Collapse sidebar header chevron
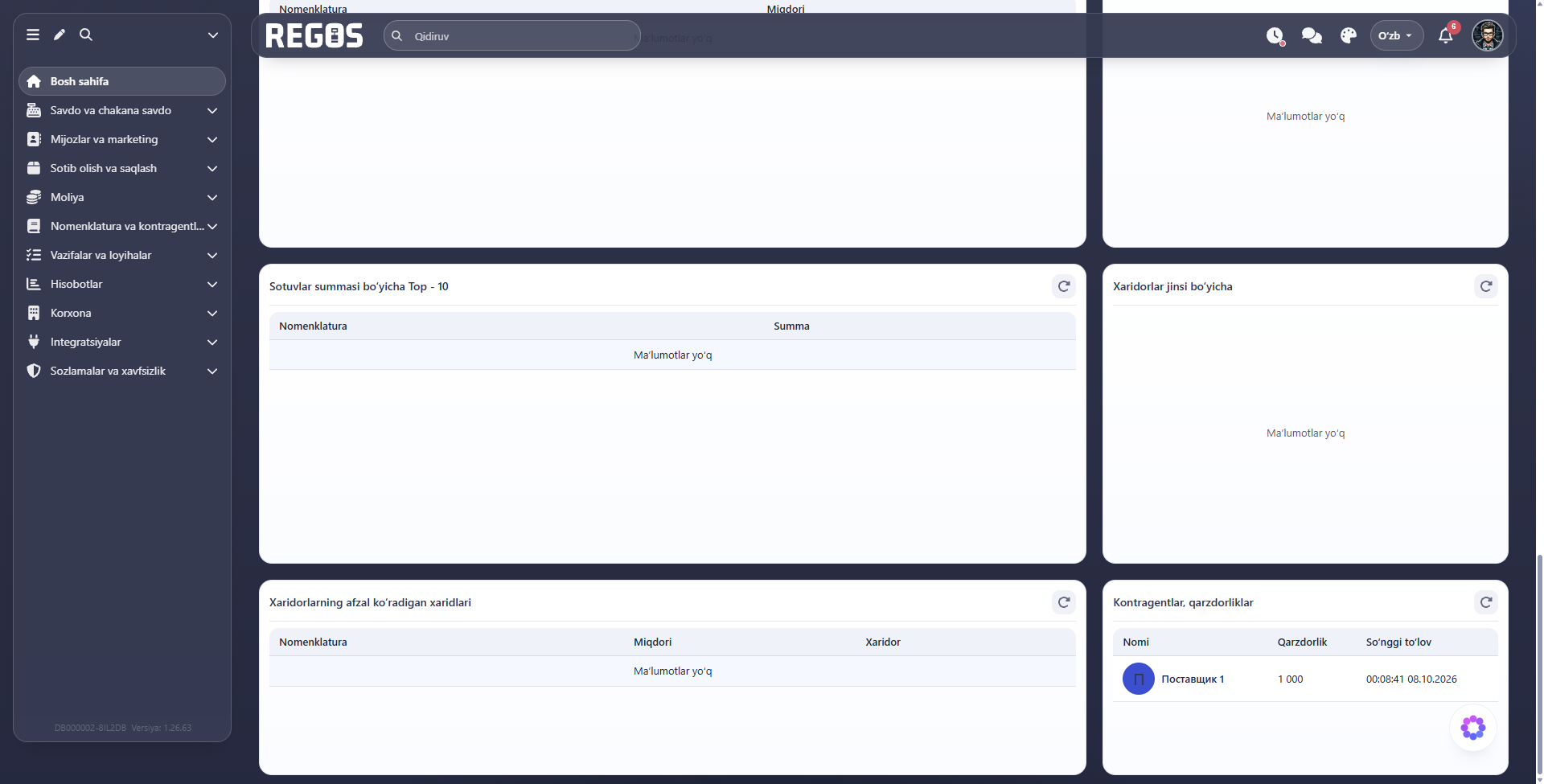The image size is (1544, 784). [x=213, y=35]
